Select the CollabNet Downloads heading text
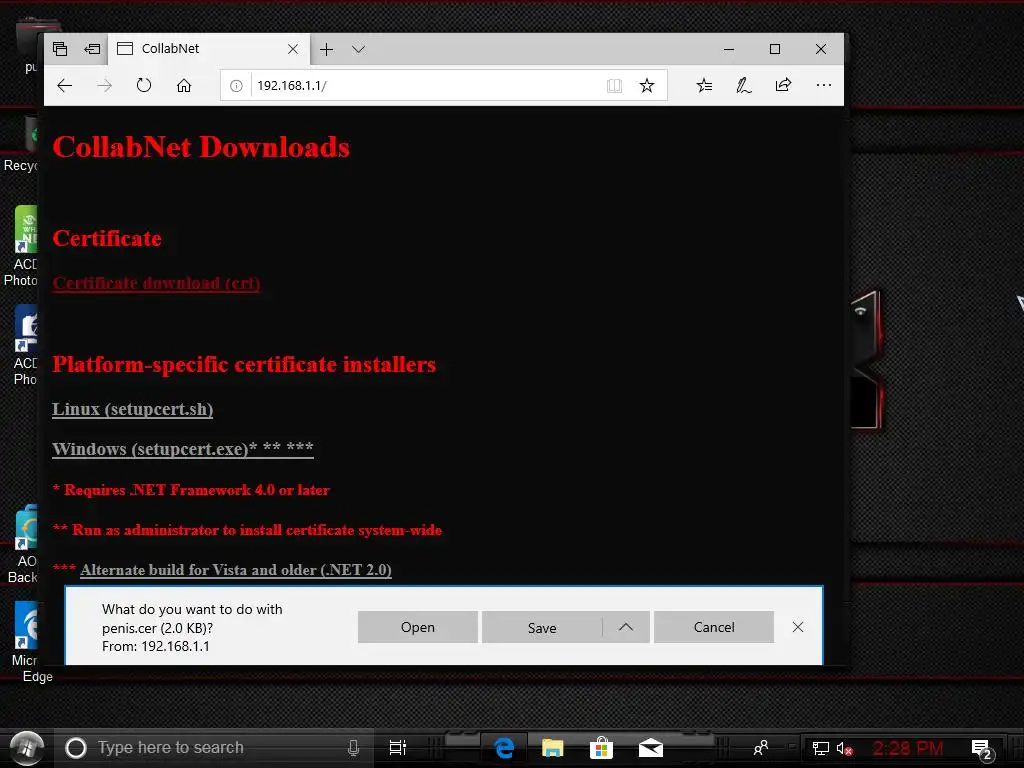 point(201,147)
